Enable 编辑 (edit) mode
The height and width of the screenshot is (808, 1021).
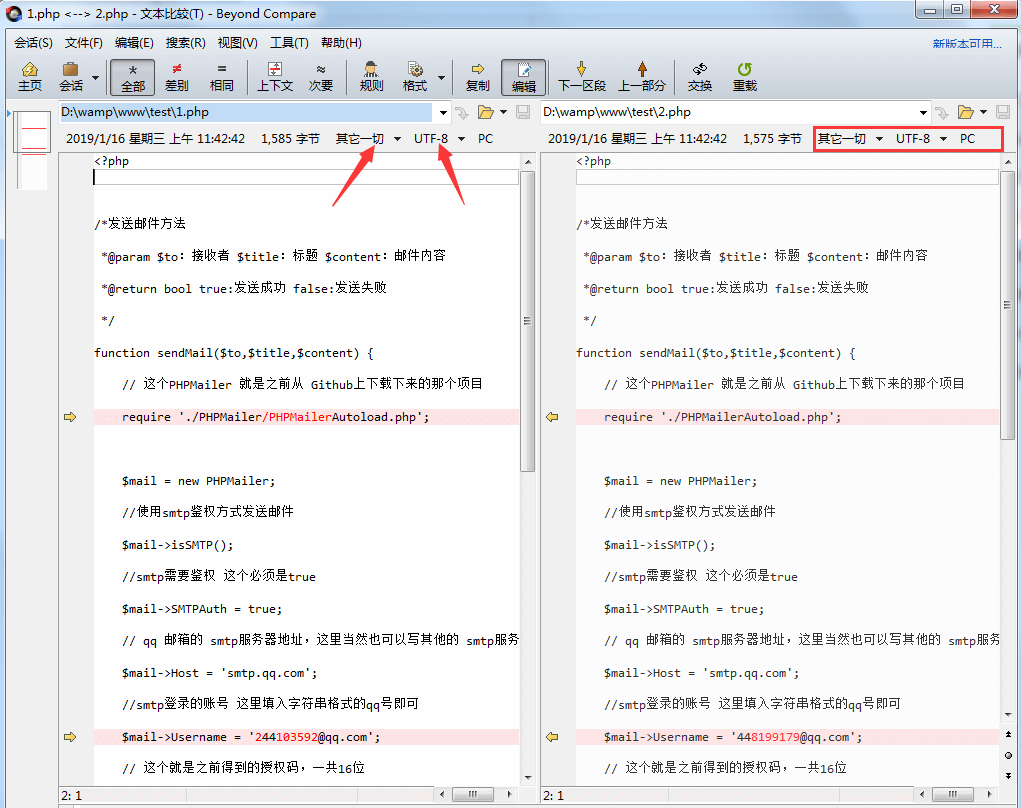pos(524,77)
